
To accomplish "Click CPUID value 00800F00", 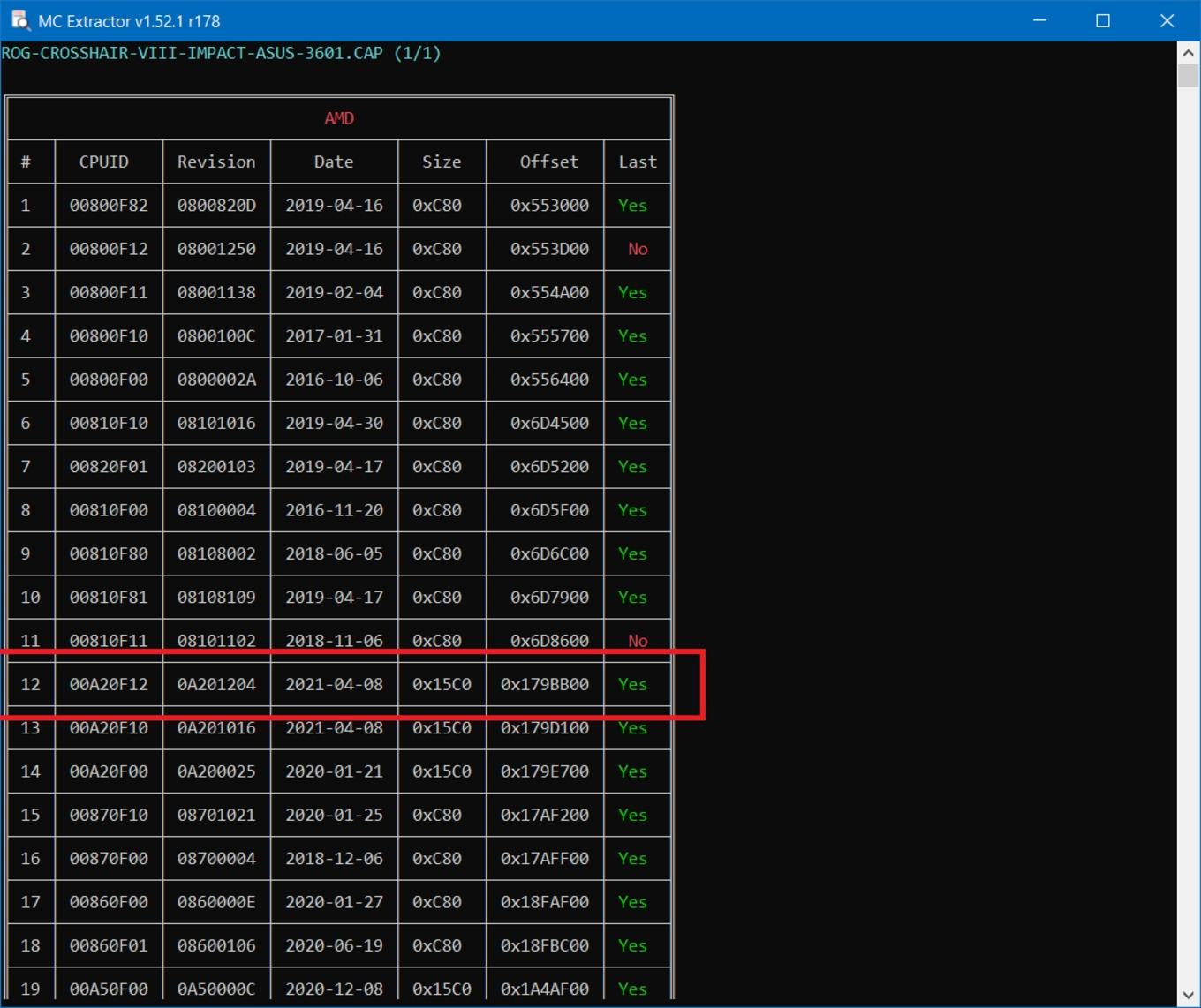I will pos(109,380).
